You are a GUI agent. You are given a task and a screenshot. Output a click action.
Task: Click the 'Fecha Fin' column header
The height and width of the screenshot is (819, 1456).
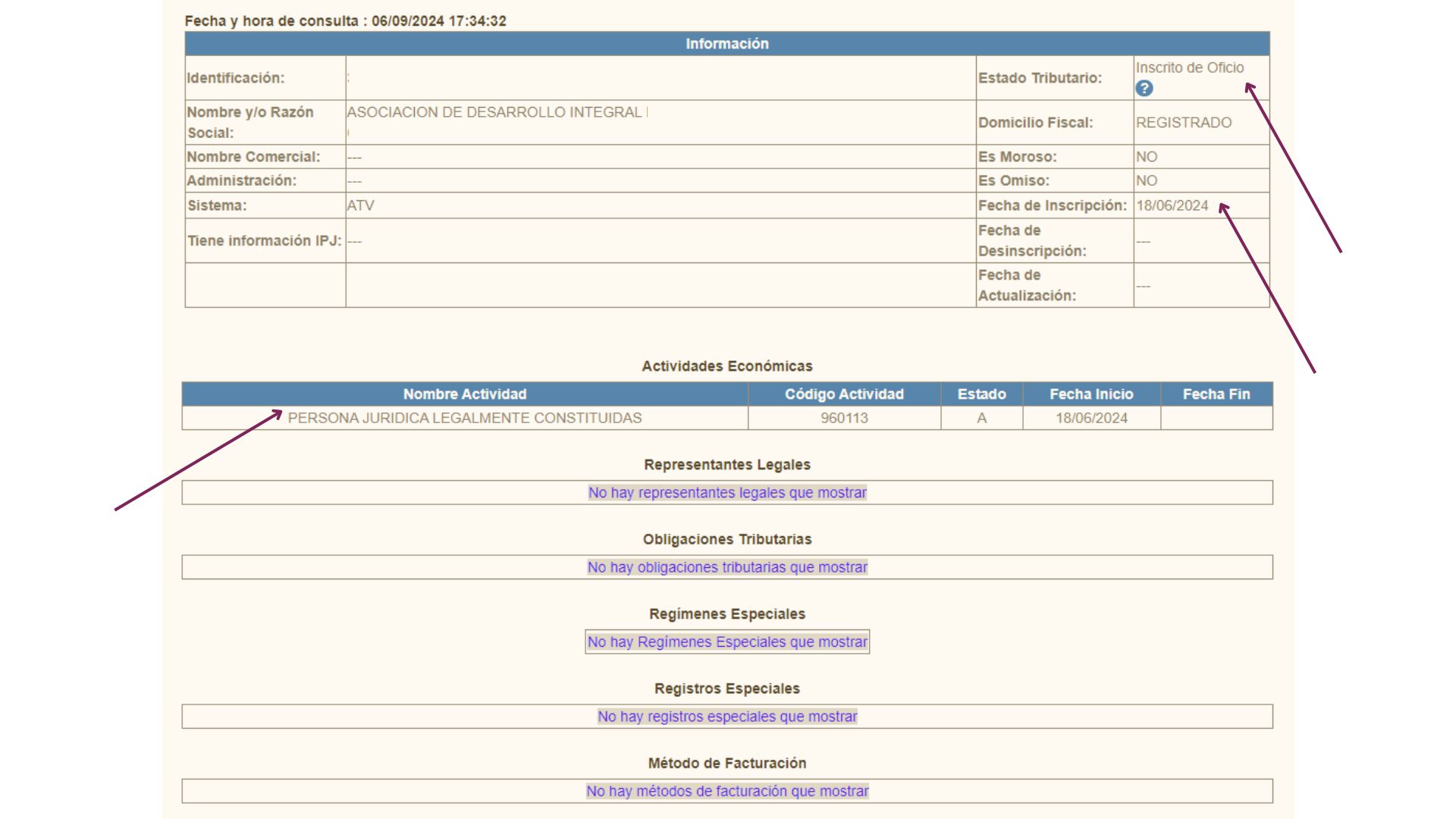[1216, 394]
